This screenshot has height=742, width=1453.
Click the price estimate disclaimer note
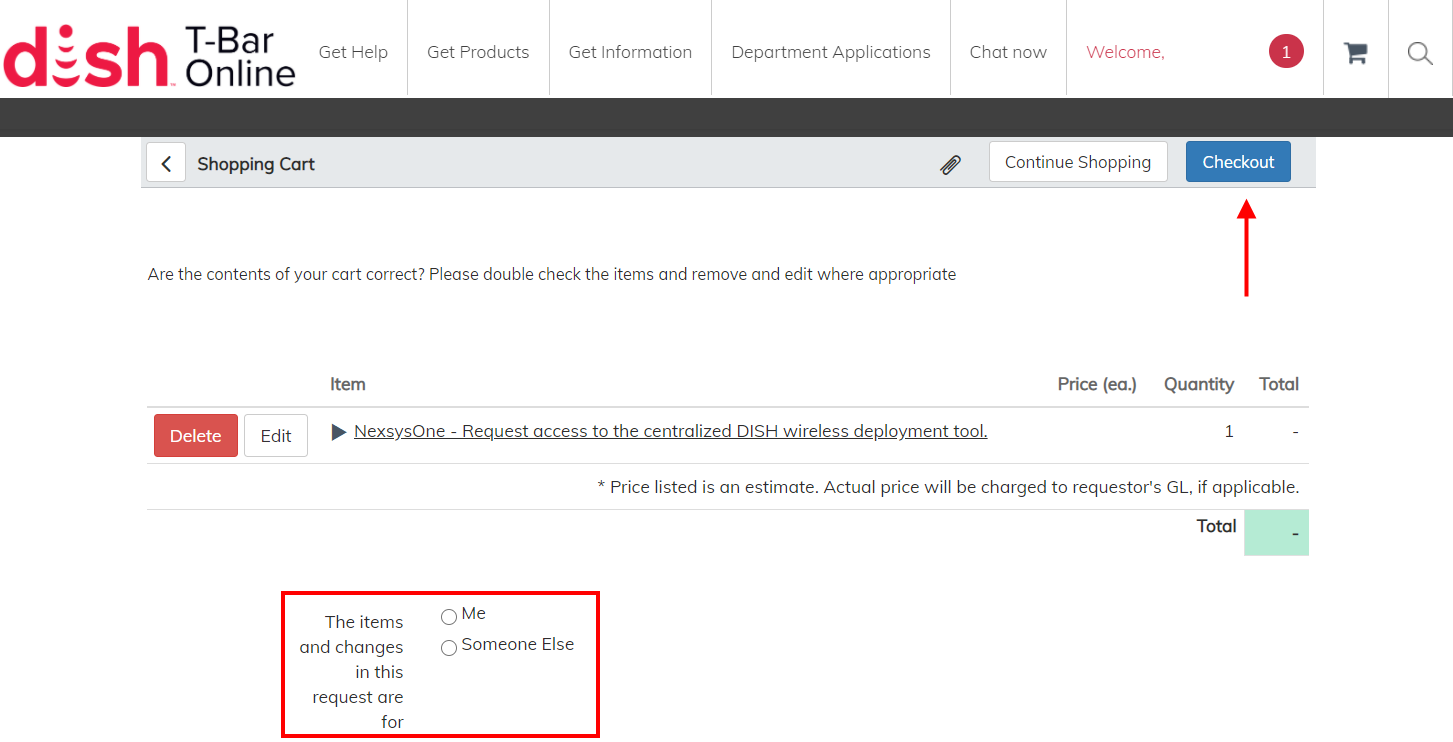click(948, 487)
